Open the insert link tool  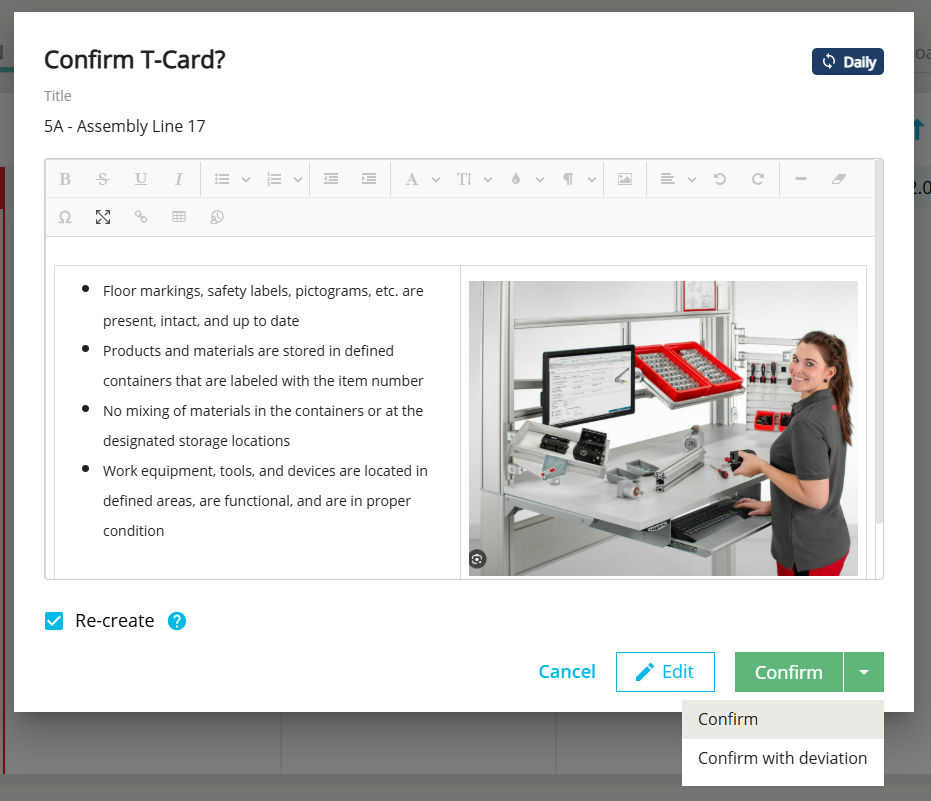click(x=141, y=217)
